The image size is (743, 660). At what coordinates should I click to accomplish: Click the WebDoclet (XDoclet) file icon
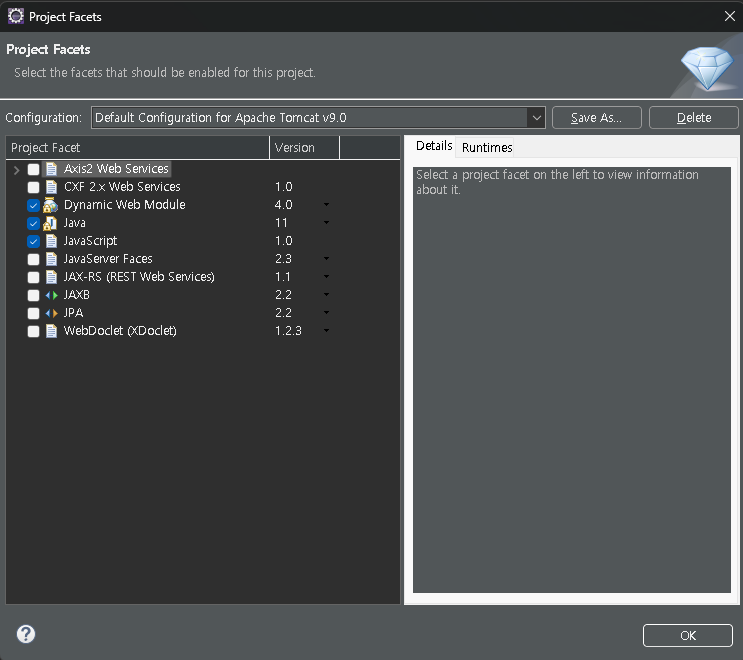(x=51, y=331)
